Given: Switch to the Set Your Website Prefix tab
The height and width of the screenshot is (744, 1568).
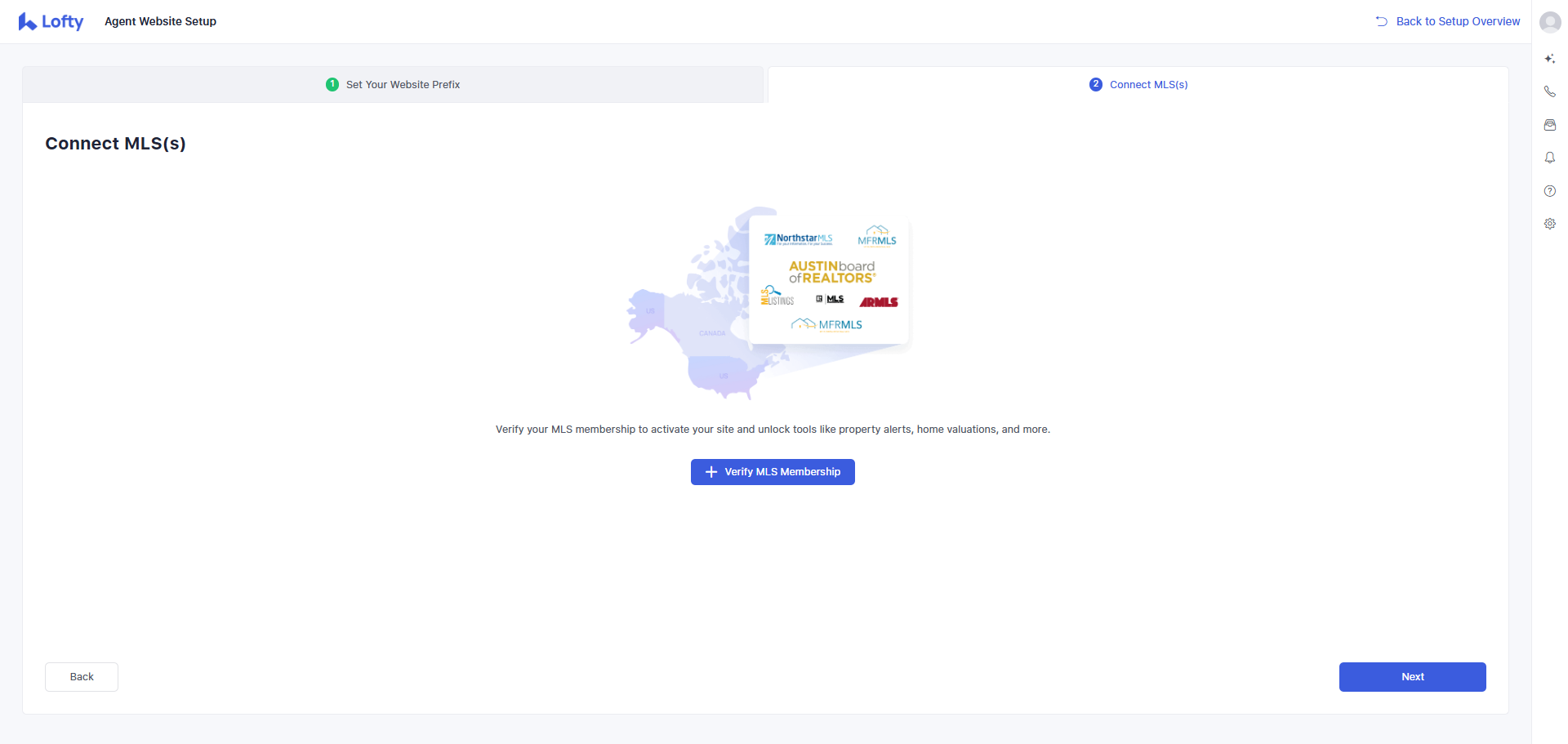Looking at the screenshot, I should coord(403,85).
